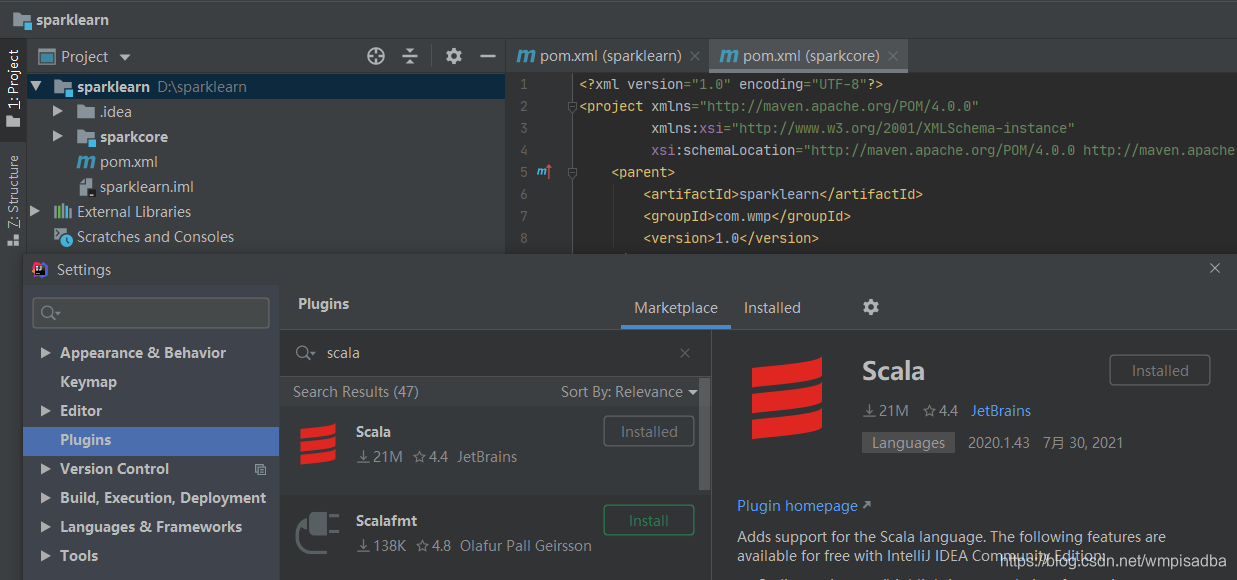Viewport: 1237px width, 580px height.
Task: Clear the plugin search text
Action: (x=685, y=353)
